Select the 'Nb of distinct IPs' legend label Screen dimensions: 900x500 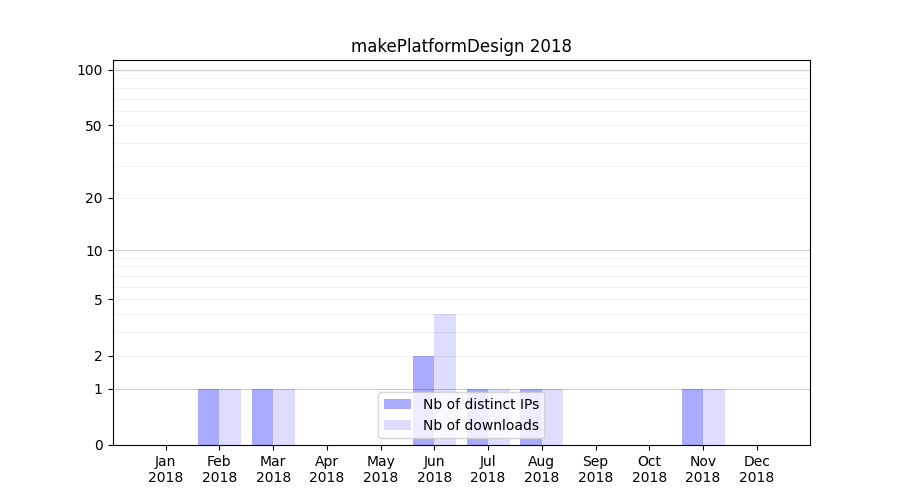[x=480, y=404]
